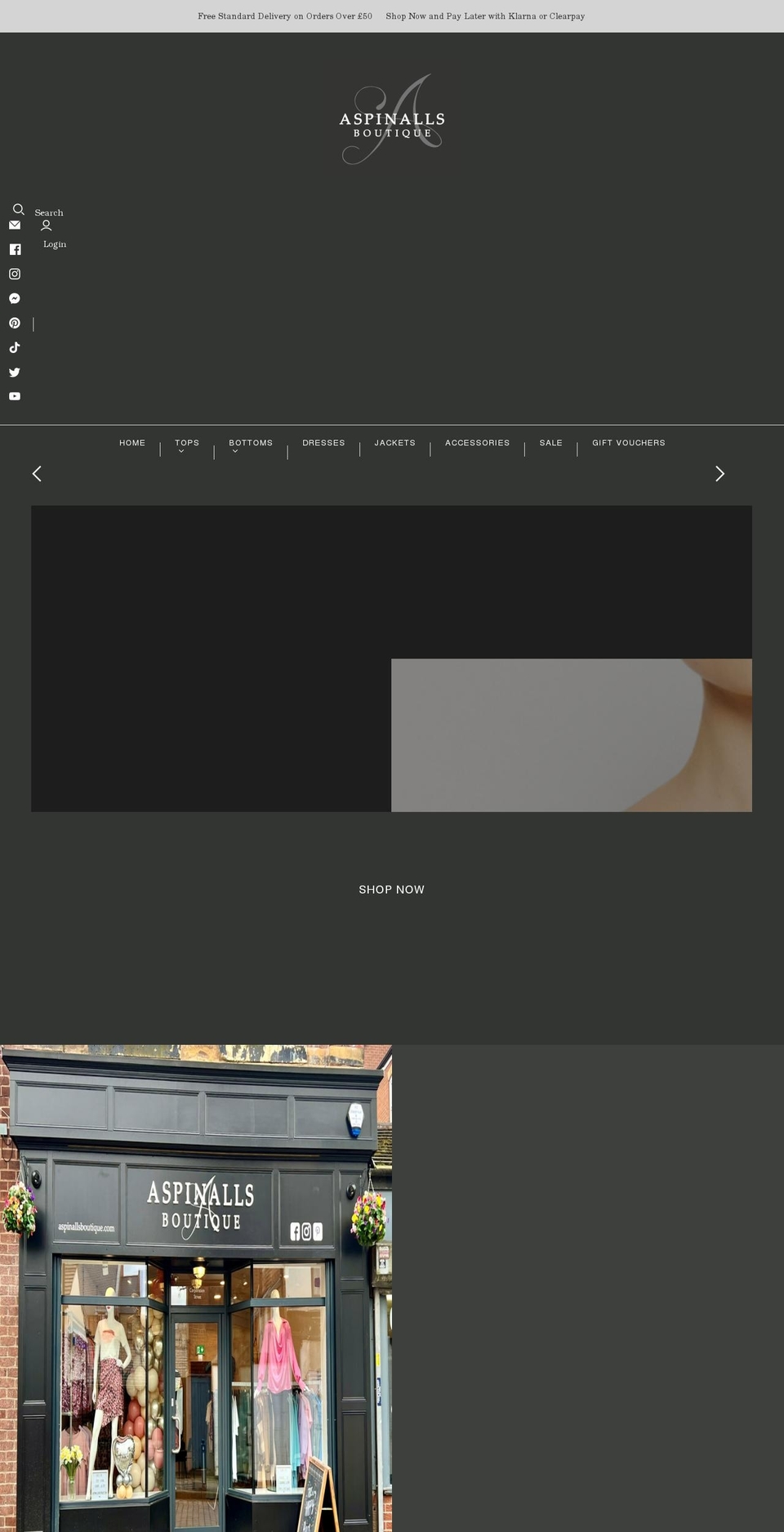Screen dimensions: 784x1532
Task: Open the email envelope icon
Action: click(x=15, y=225)
